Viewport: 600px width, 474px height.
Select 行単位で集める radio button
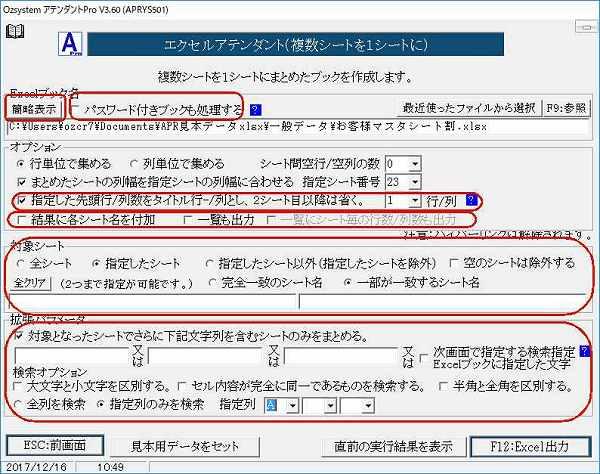(21, 164)
